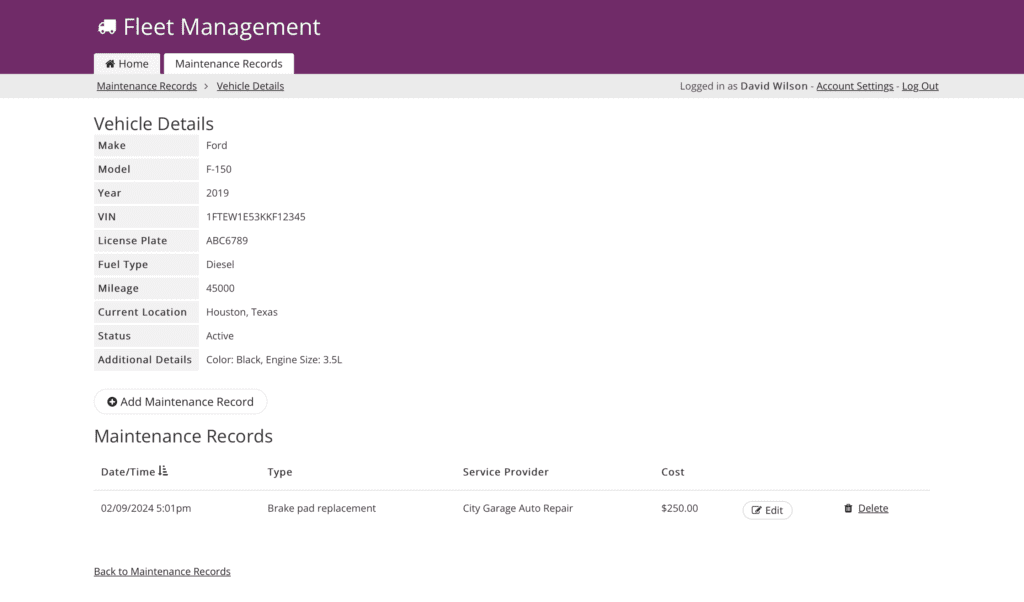Log Out of the account
Image resolution: width=1024 pixels, height=602 pixels.
point(920,86)
